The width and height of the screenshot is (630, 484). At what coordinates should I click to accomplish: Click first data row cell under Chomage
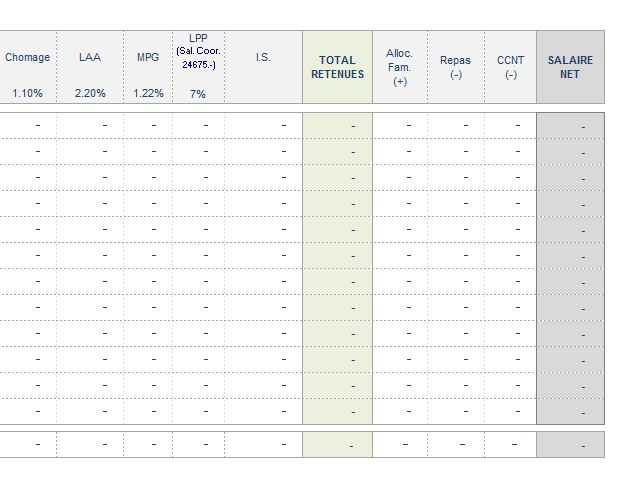point(28,125)
